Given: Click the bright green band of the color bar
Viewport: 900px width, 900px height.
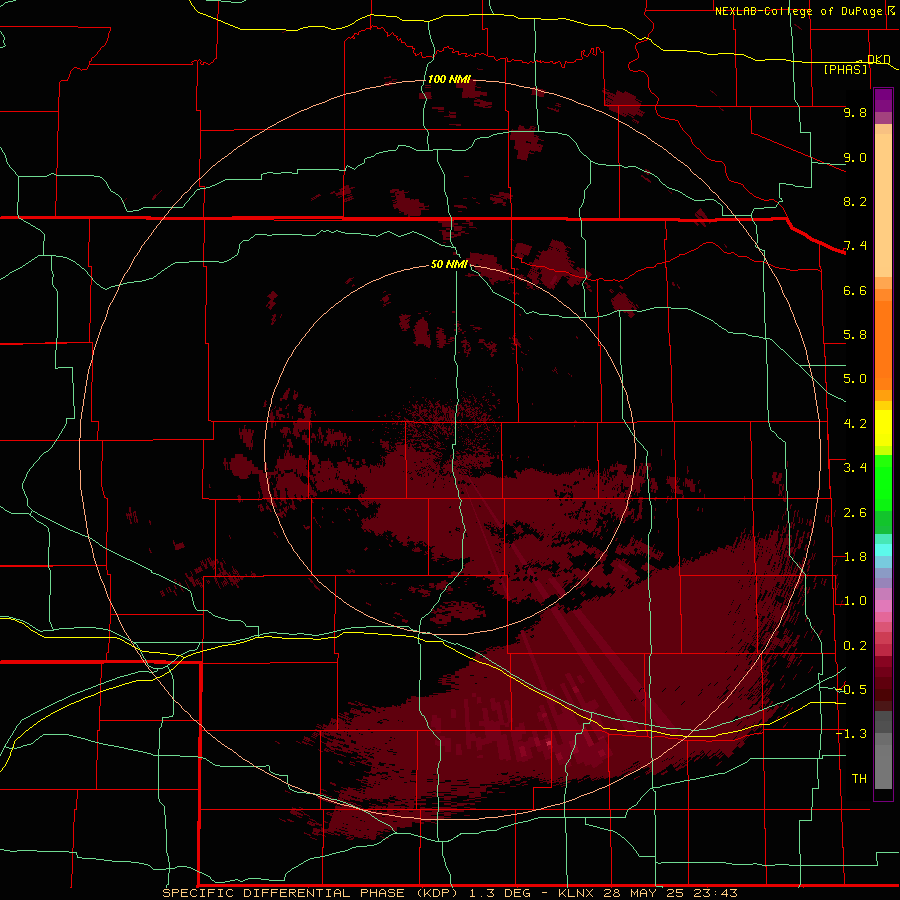Looking at the screenshot, I should click(x=883, y=482).
